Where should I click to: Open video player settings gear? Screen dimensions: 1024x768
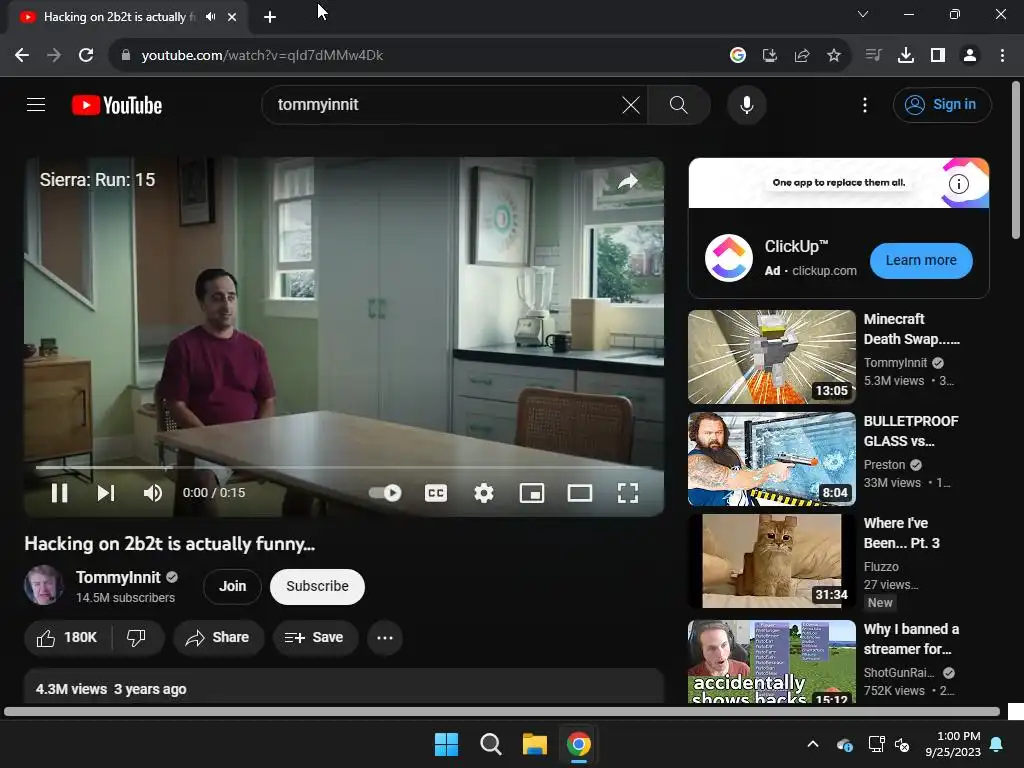(x=484, y=493)
